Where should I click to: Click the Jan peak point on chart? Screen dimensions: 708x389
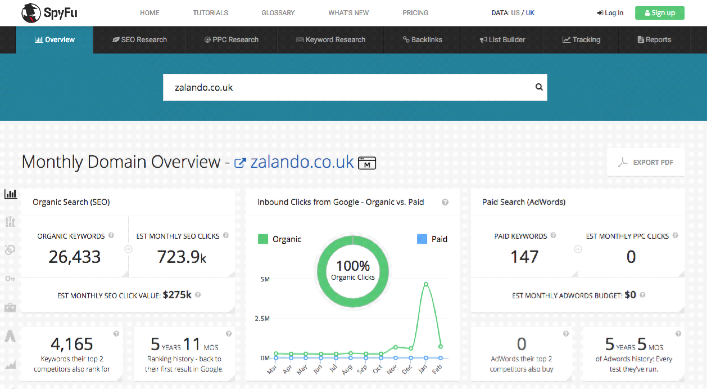click(x=425, y=284)
